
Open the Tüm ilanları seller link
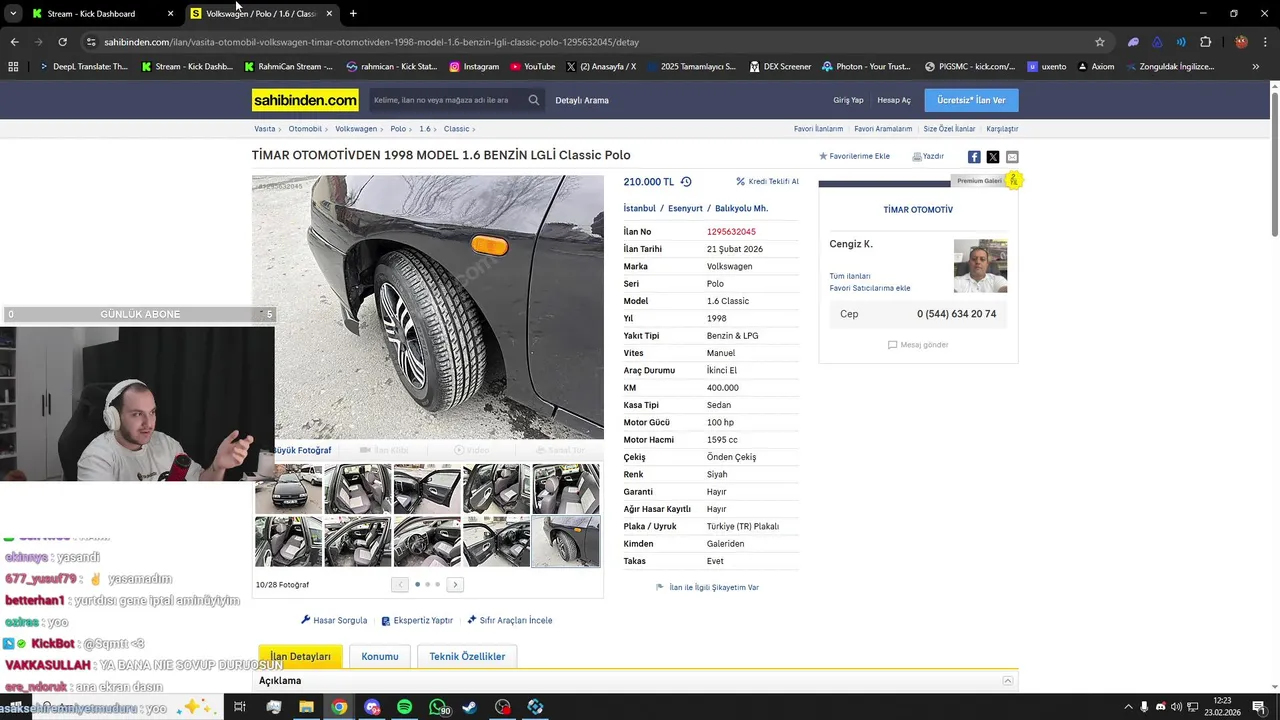(850, 276)
